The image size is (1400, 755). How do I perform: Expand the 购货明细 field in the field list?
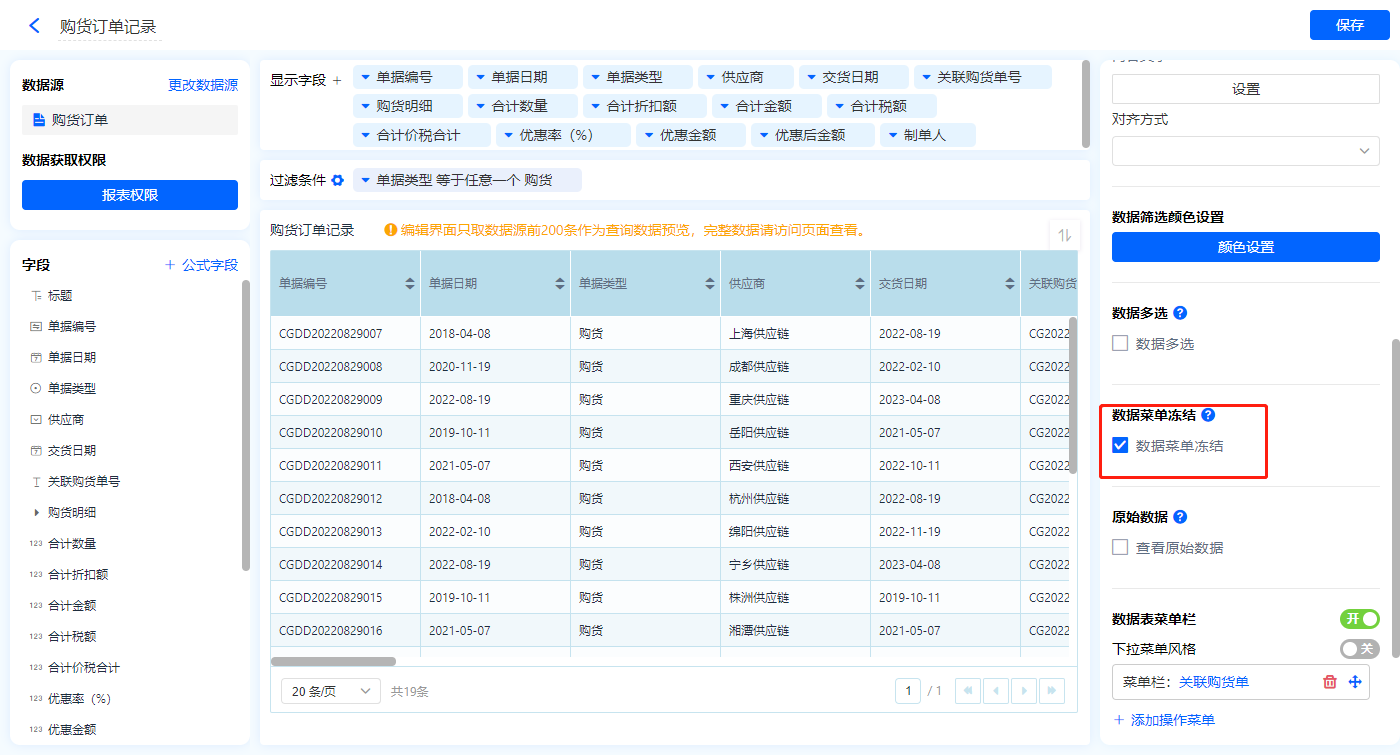coord(37,513)
